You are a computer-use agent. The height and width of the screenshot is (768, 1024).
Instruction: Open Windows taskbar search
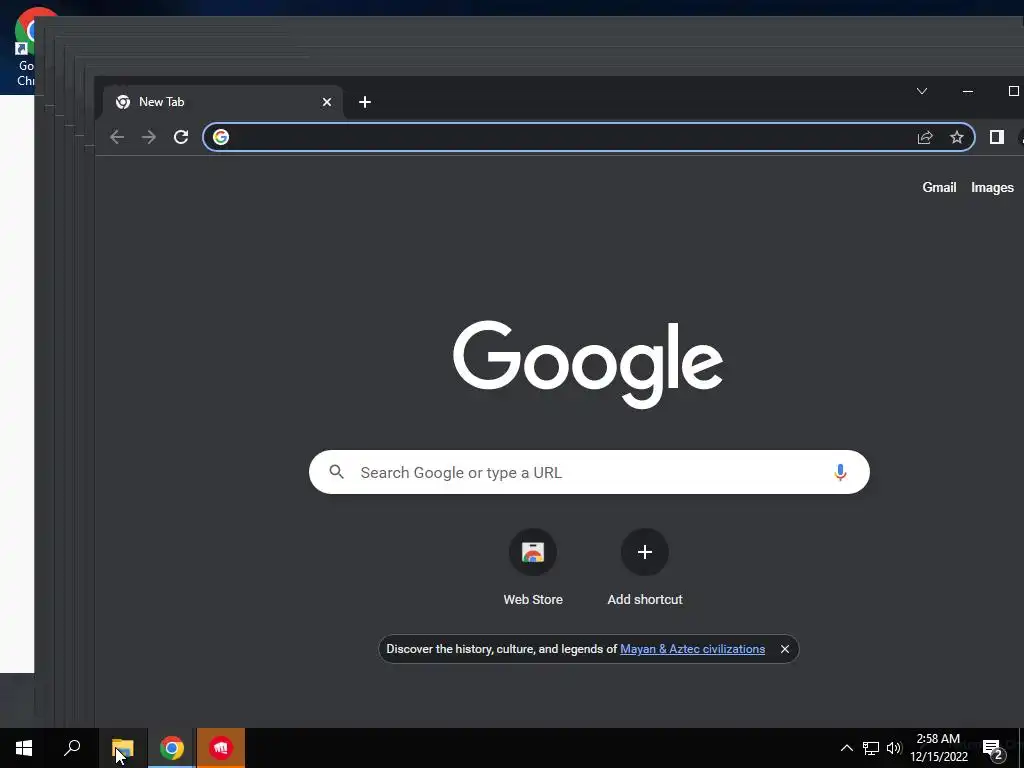(72, 748)
